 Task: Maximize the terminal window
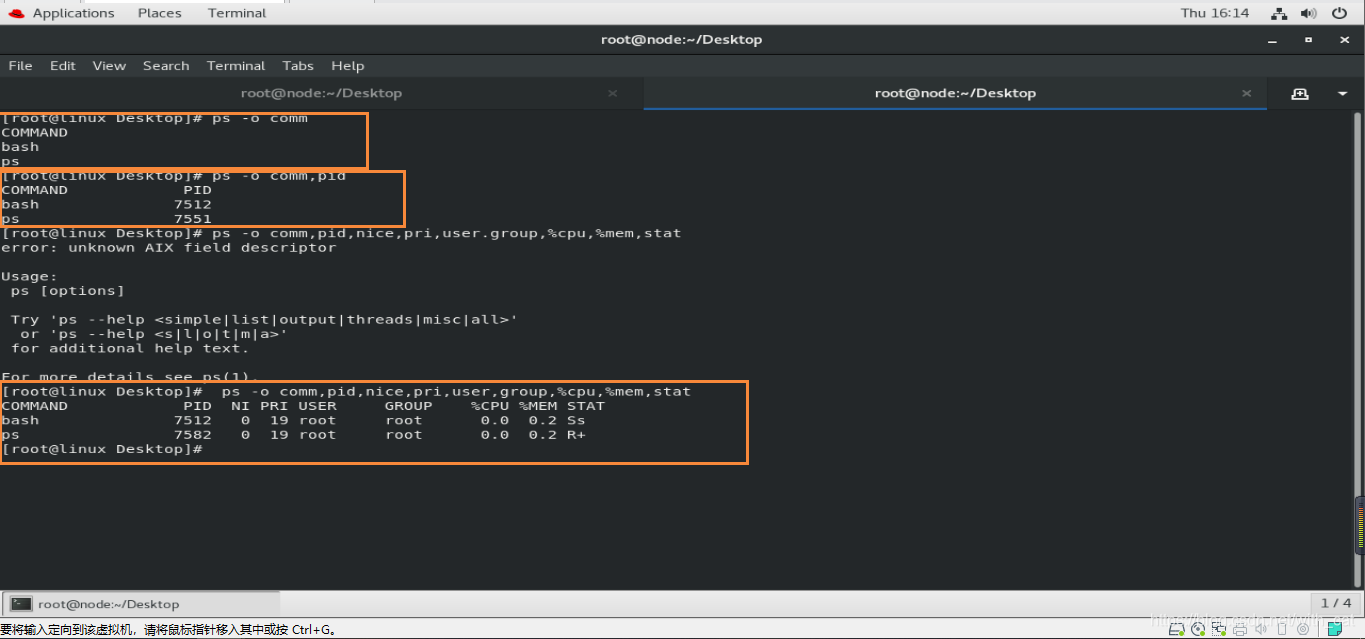tap(1308, 40)
